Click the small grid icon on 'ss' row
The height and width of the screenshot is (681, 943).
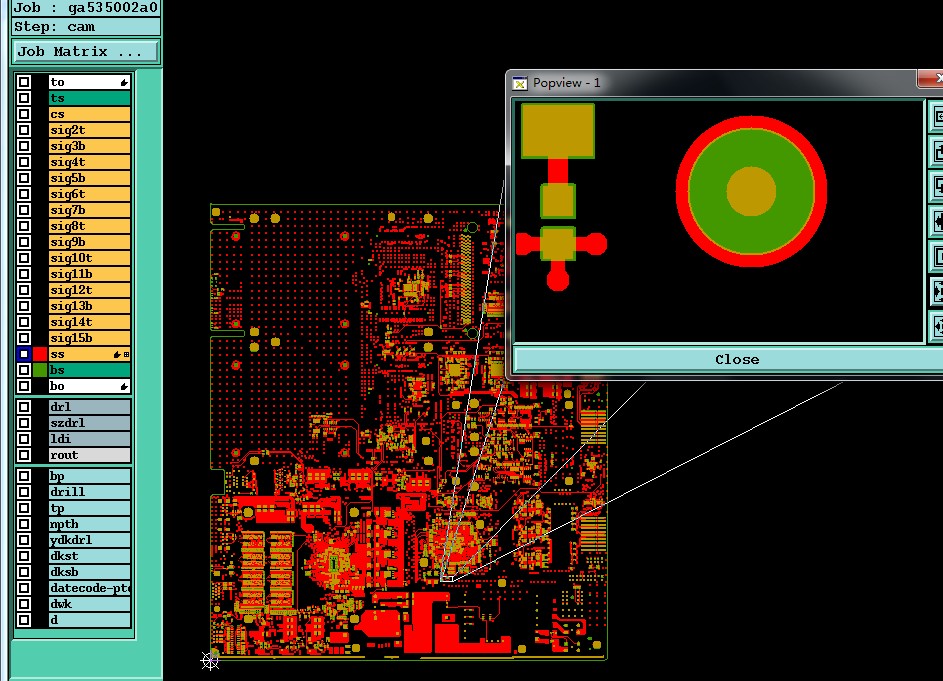(126, 355)
